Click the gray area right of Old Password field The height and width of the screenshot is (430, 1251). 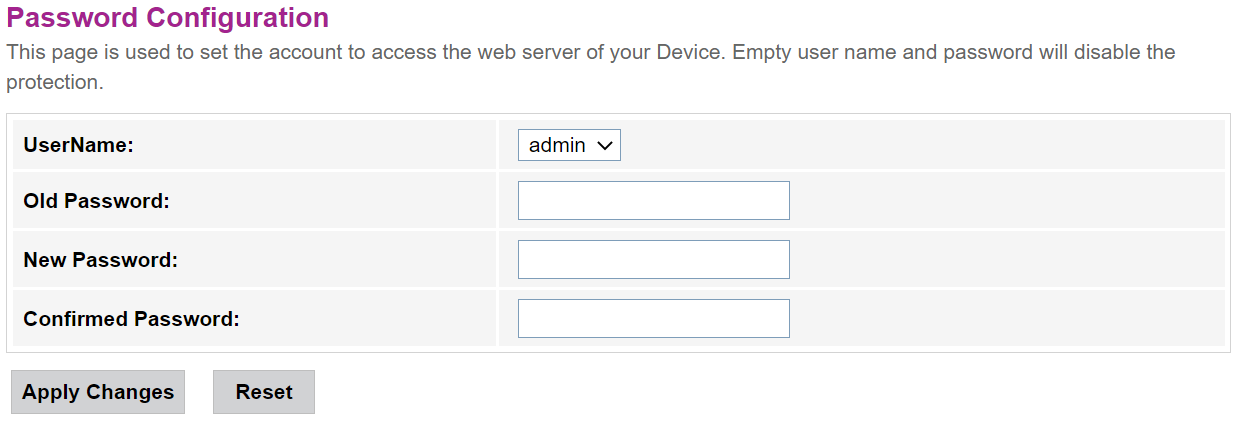tap(1000, 200)
